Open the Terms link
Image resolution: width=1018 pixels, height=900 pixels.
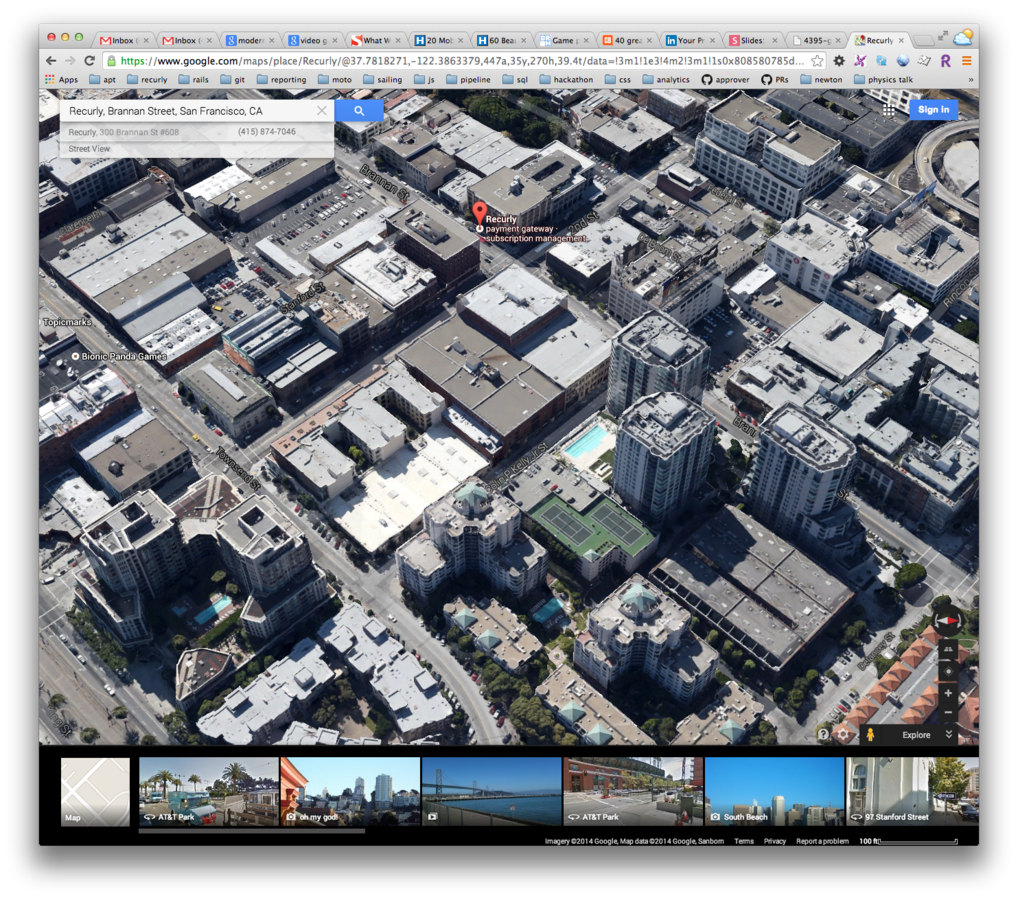click(x=744, y=841)
